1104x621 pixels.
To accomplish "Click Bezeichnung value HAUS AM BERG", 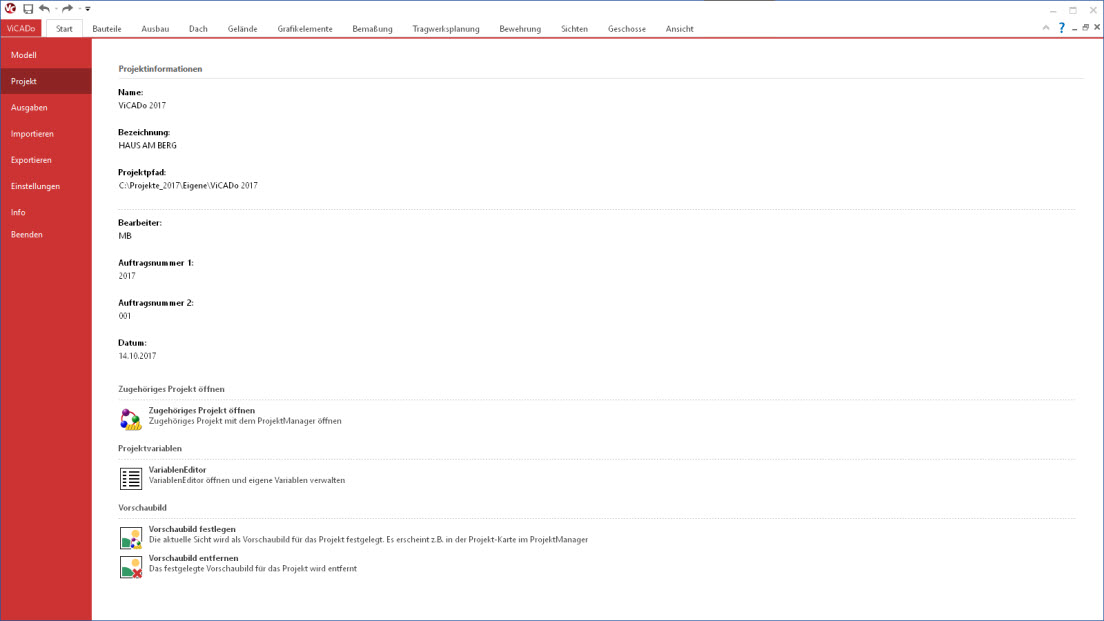I will [x=148, y=146].
